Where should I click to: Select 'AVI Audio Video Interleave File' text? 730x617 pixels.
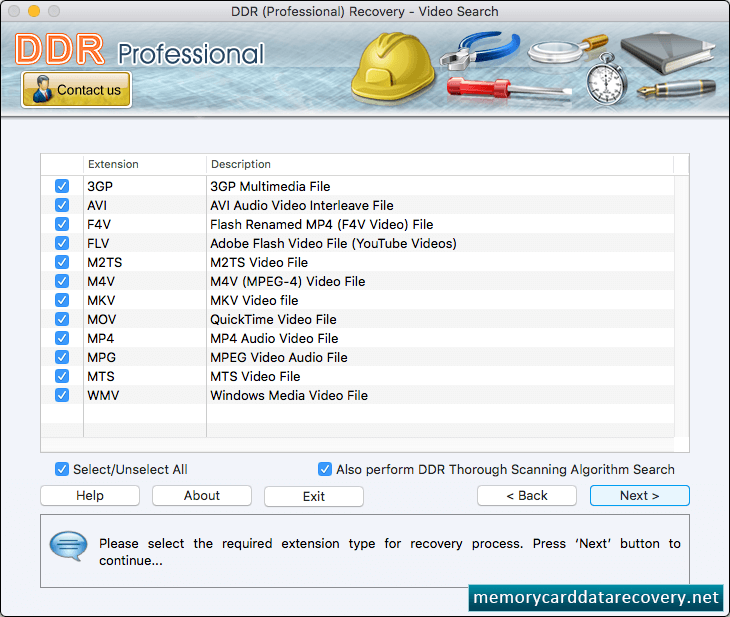[302, 205]
